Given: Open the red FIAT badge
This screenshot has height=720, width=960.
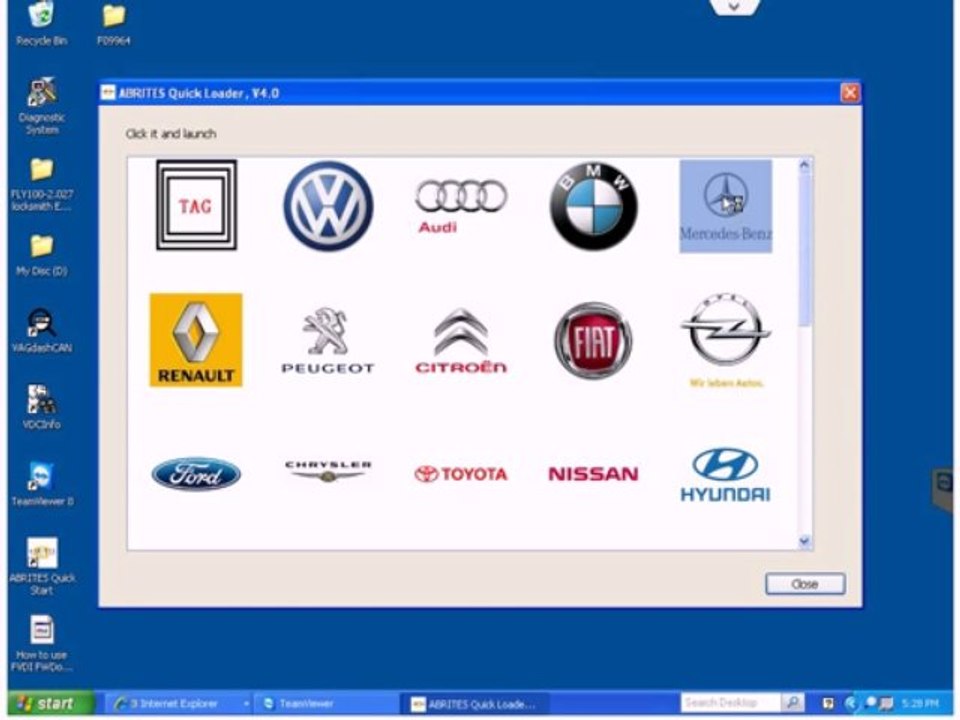Looking at the screenshot, I should click(x=593, y=340).
